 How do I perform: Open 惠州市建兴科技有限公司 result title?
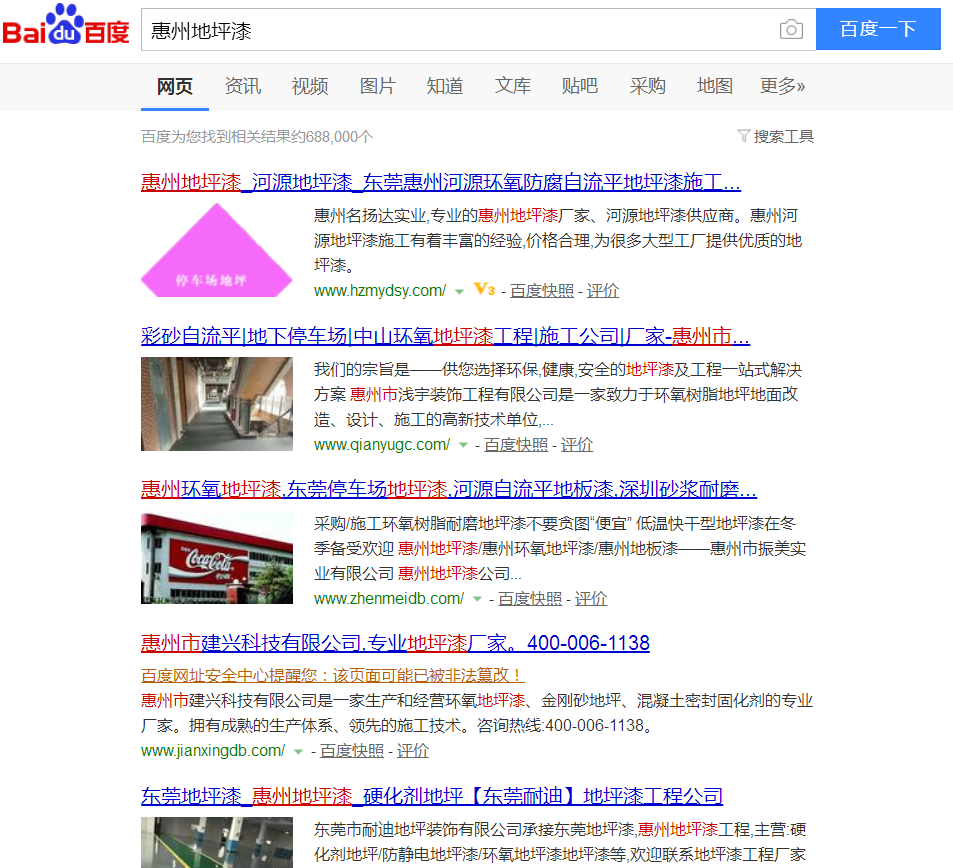pos(395,642)
